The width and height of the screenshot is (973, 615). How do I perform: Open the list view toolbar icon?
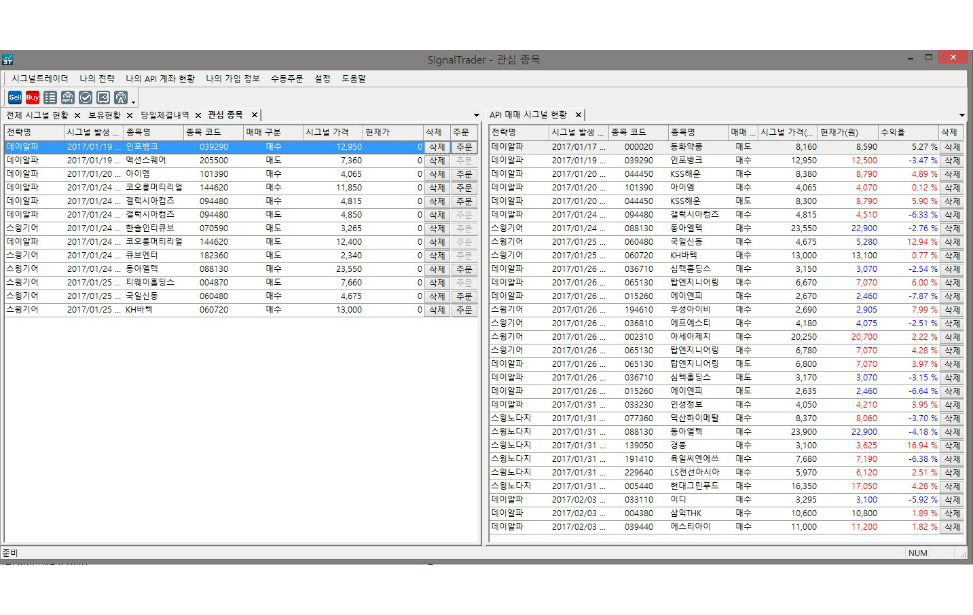click(50, 97)
